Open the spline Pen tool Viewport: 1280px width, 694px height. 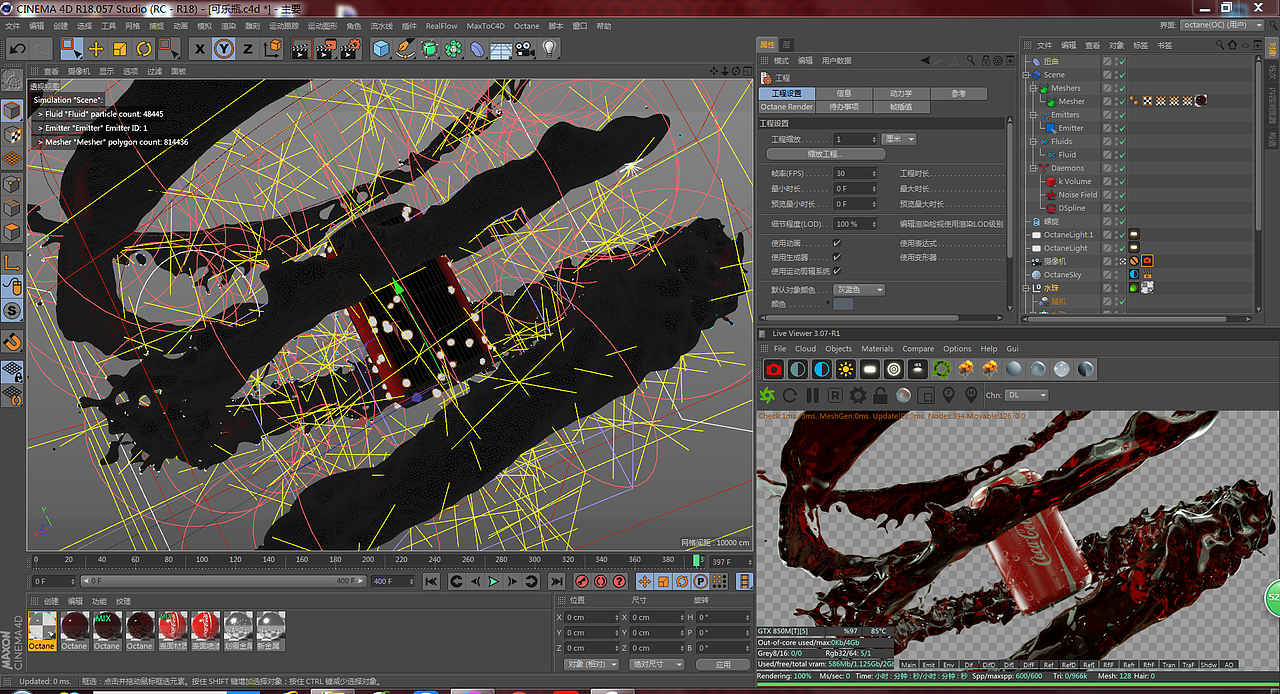(x=405, y=48)
